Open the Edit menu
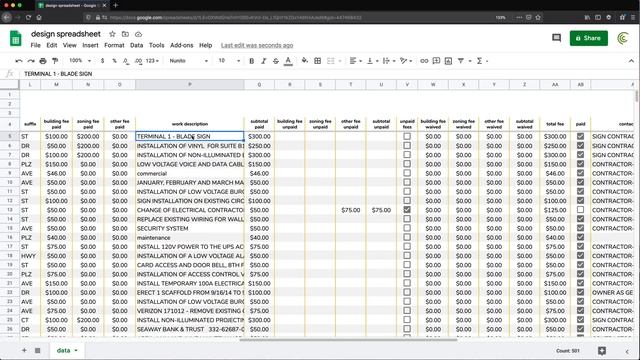640x360 pixels. tap(51, 45)
